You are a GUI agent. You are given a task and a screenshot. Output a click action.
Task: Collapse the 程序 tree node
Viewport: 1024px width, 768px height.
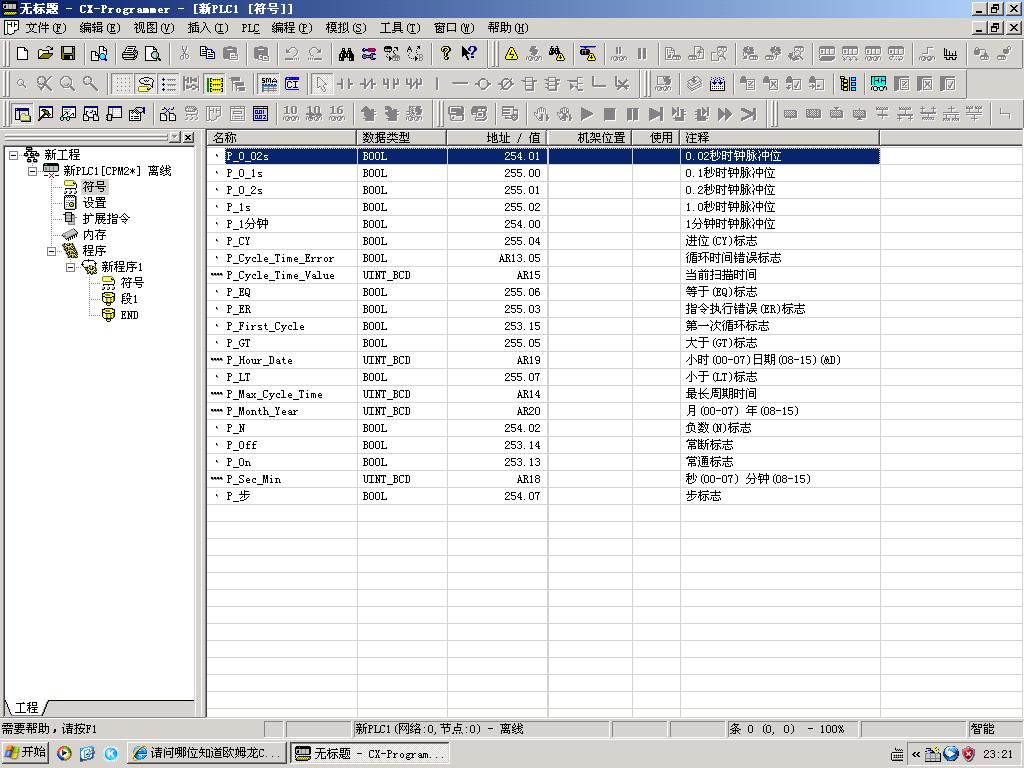pos(52,251)
